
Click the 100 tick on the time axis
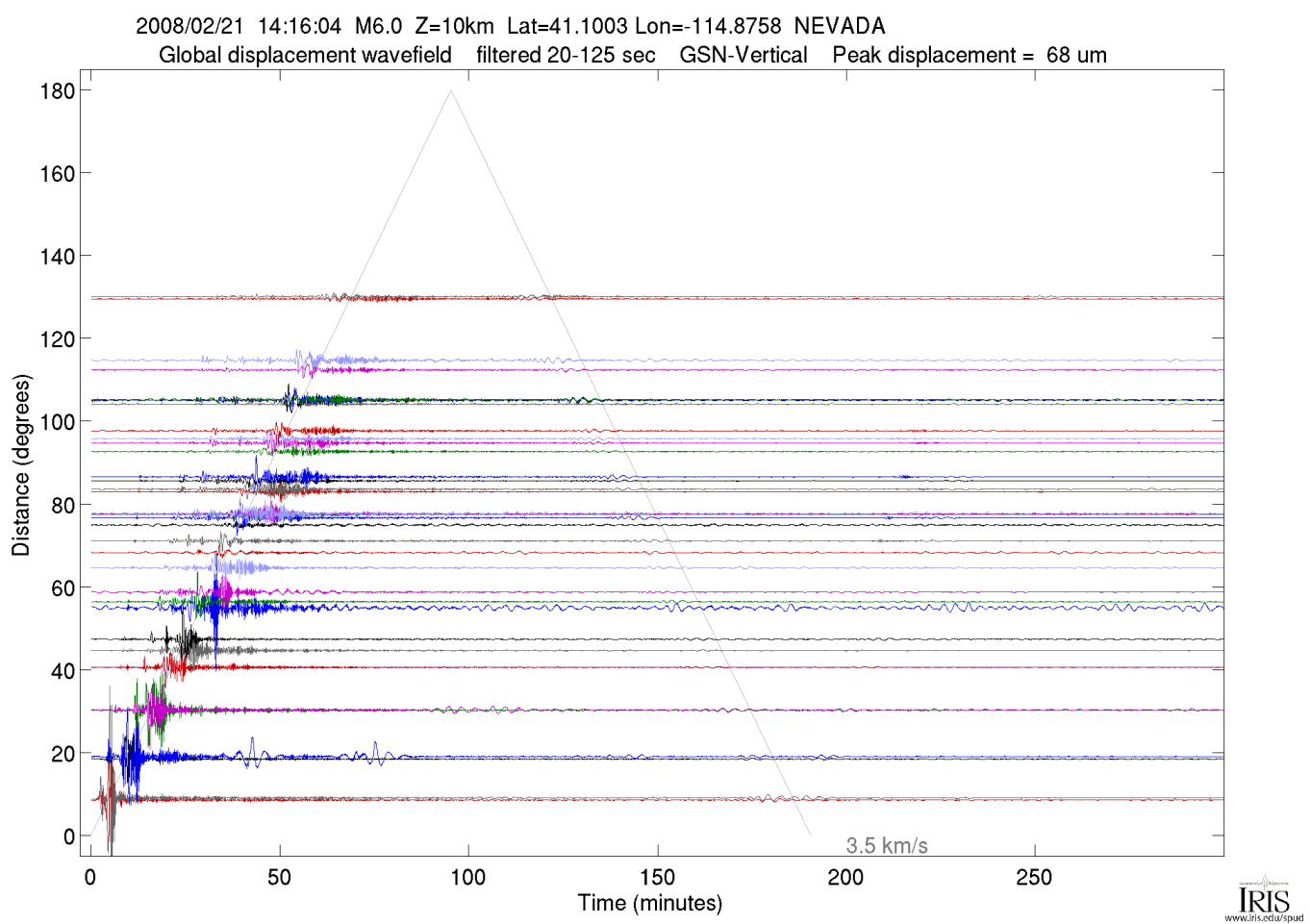click(x=468, y=877)
